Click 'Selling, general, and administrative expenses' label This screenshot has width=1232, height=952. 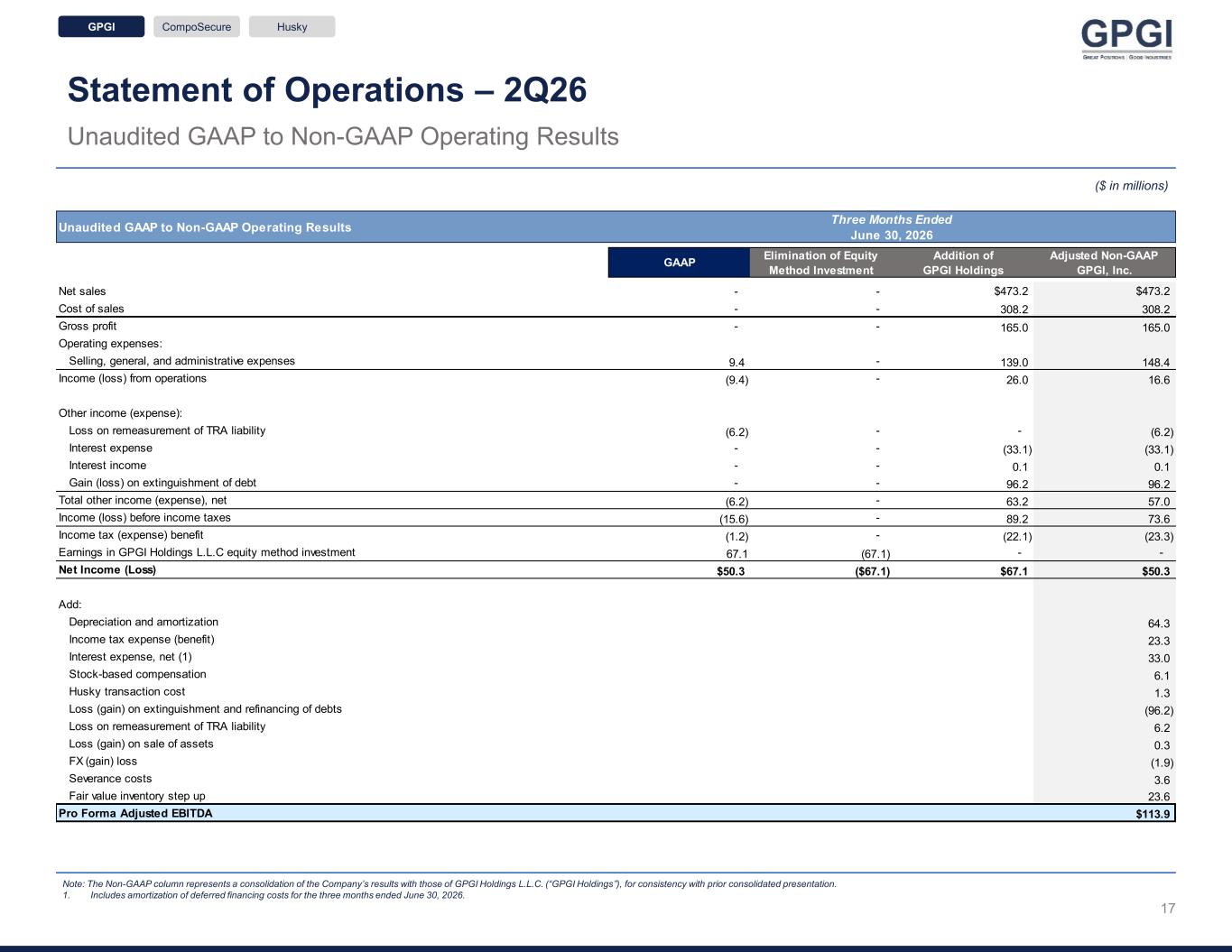[x=181, y=361]
